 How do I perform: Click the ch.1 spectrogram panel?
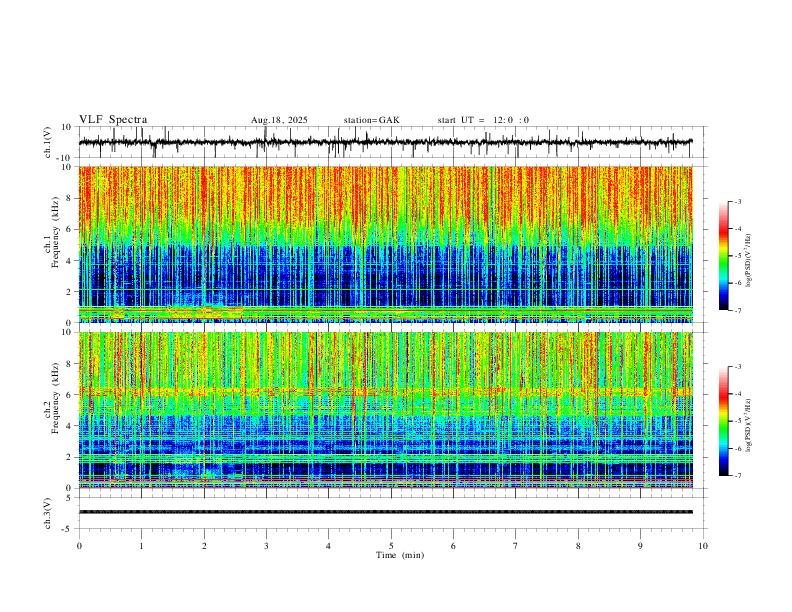tap(386, 244)
